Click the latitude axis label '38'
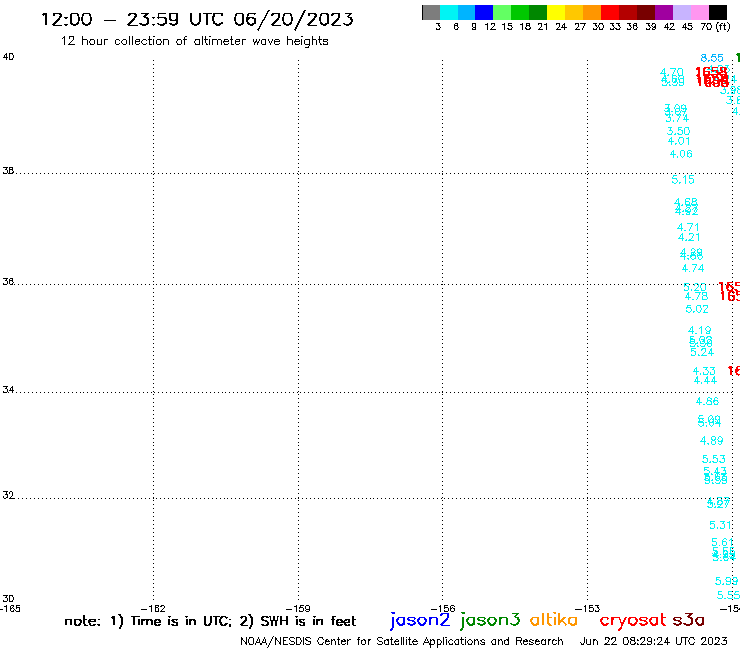The image size is (740, 650). pos(8,171)
